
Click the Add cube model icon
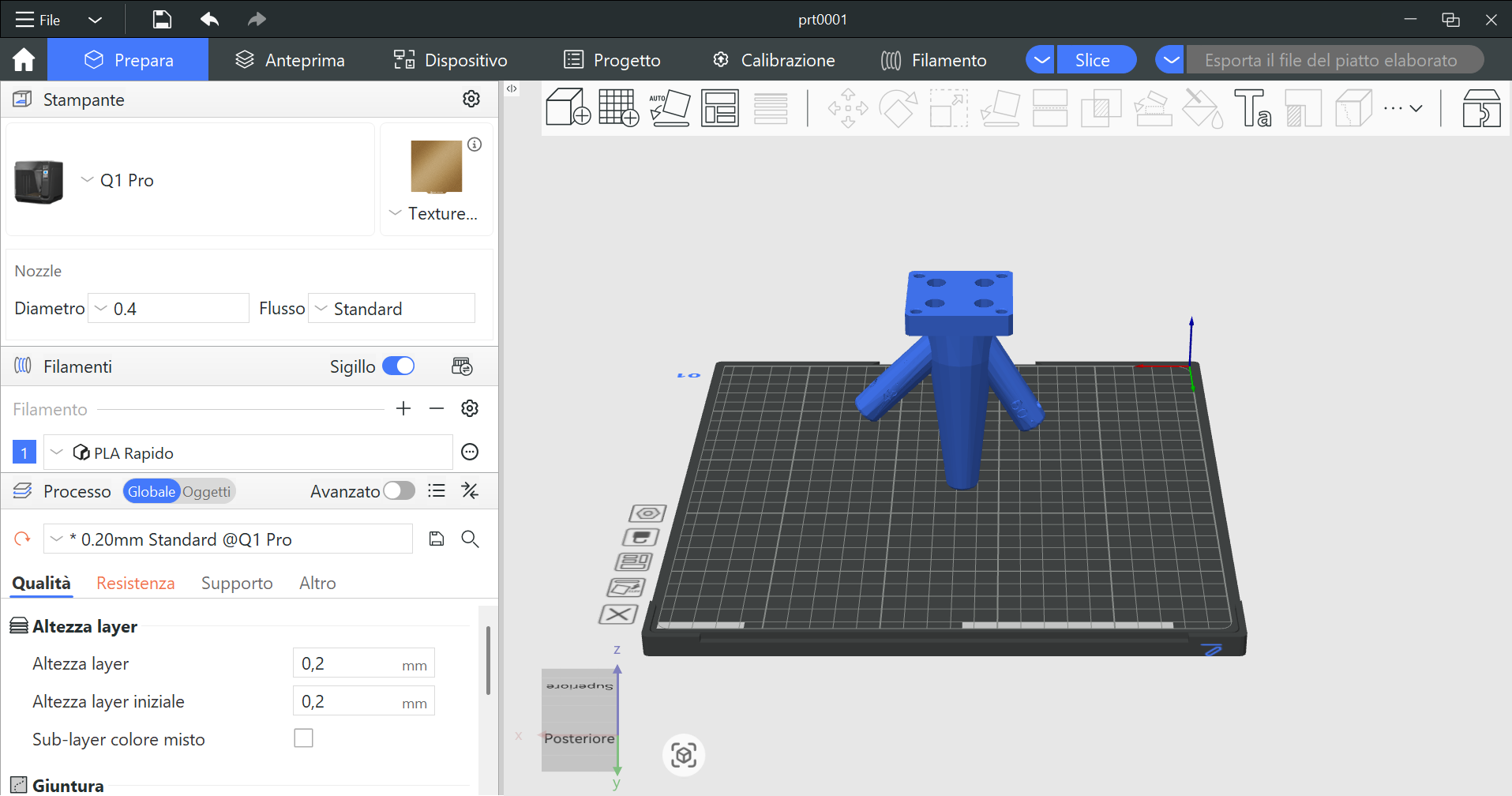568,107
